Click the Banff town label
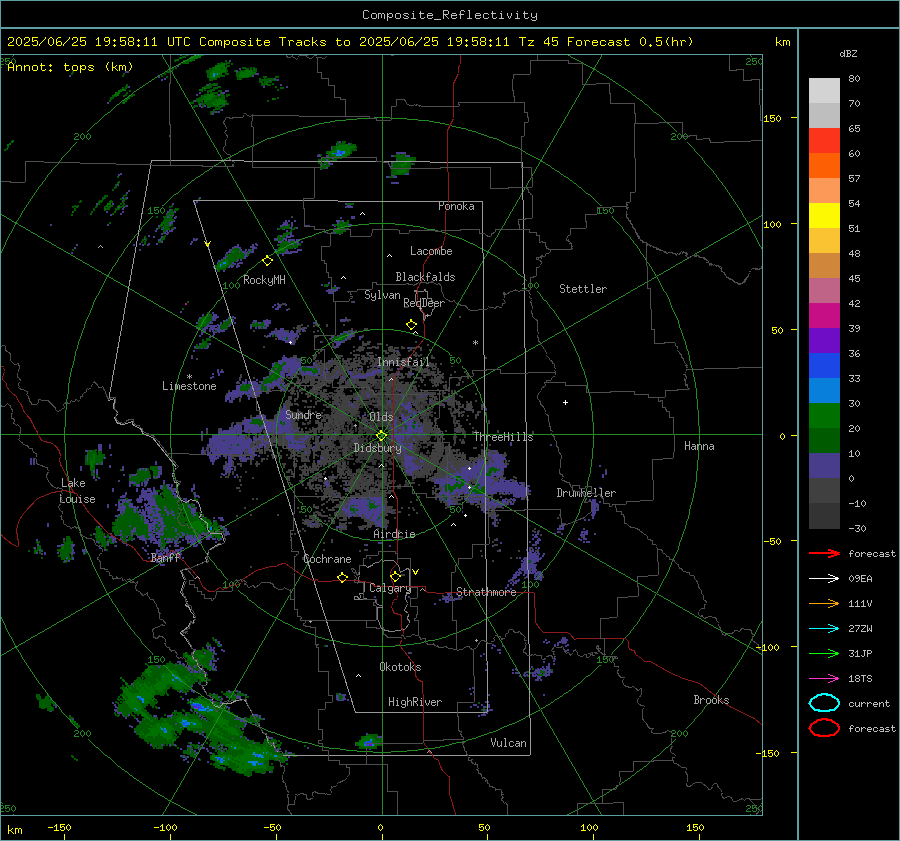The height and width of the screenshot is (841, 900). [x=165, y=558]
